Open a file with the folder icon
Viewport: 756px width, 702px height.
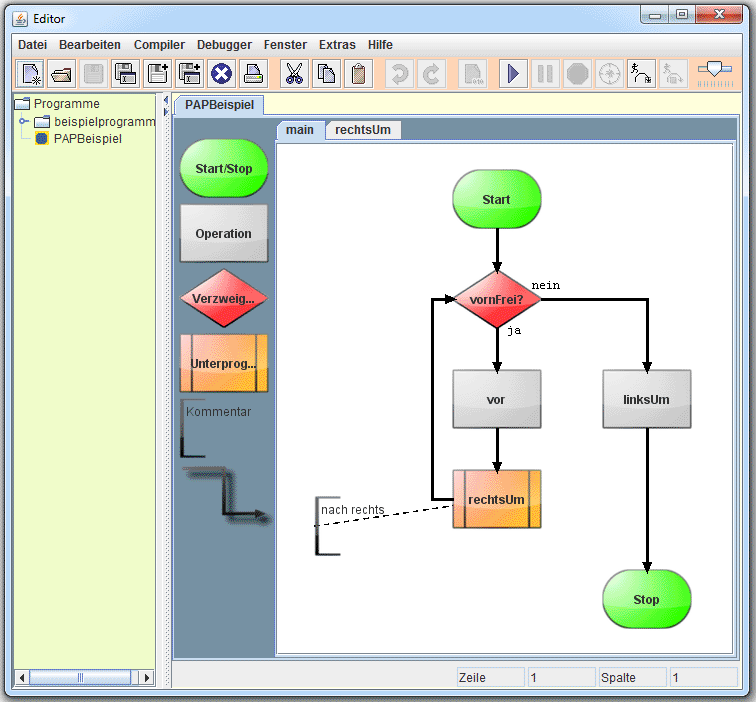click(62, 74)
